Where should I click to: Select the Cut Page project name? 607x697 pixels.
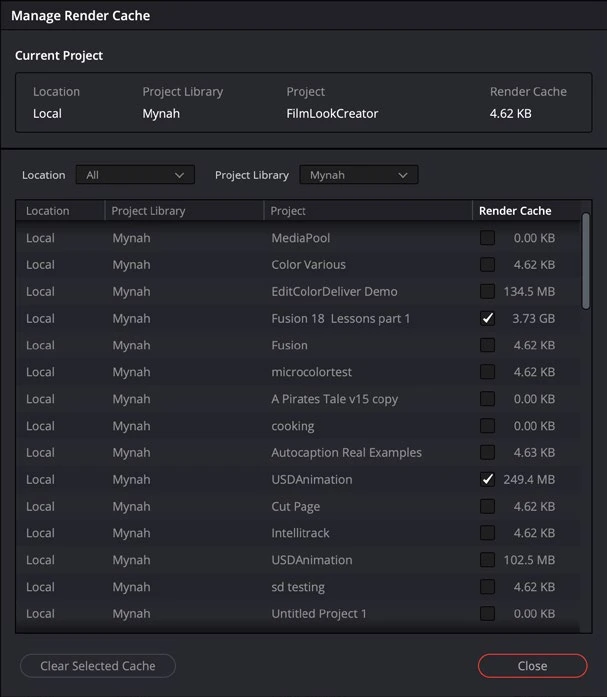(296, 506)
